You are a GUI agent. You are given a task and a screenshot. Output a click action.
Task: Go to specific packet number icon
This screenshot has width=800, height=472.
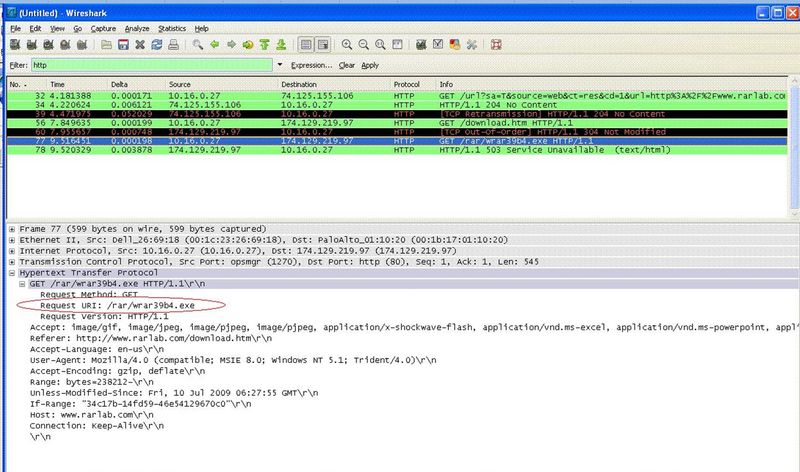[x=248, y=45]
